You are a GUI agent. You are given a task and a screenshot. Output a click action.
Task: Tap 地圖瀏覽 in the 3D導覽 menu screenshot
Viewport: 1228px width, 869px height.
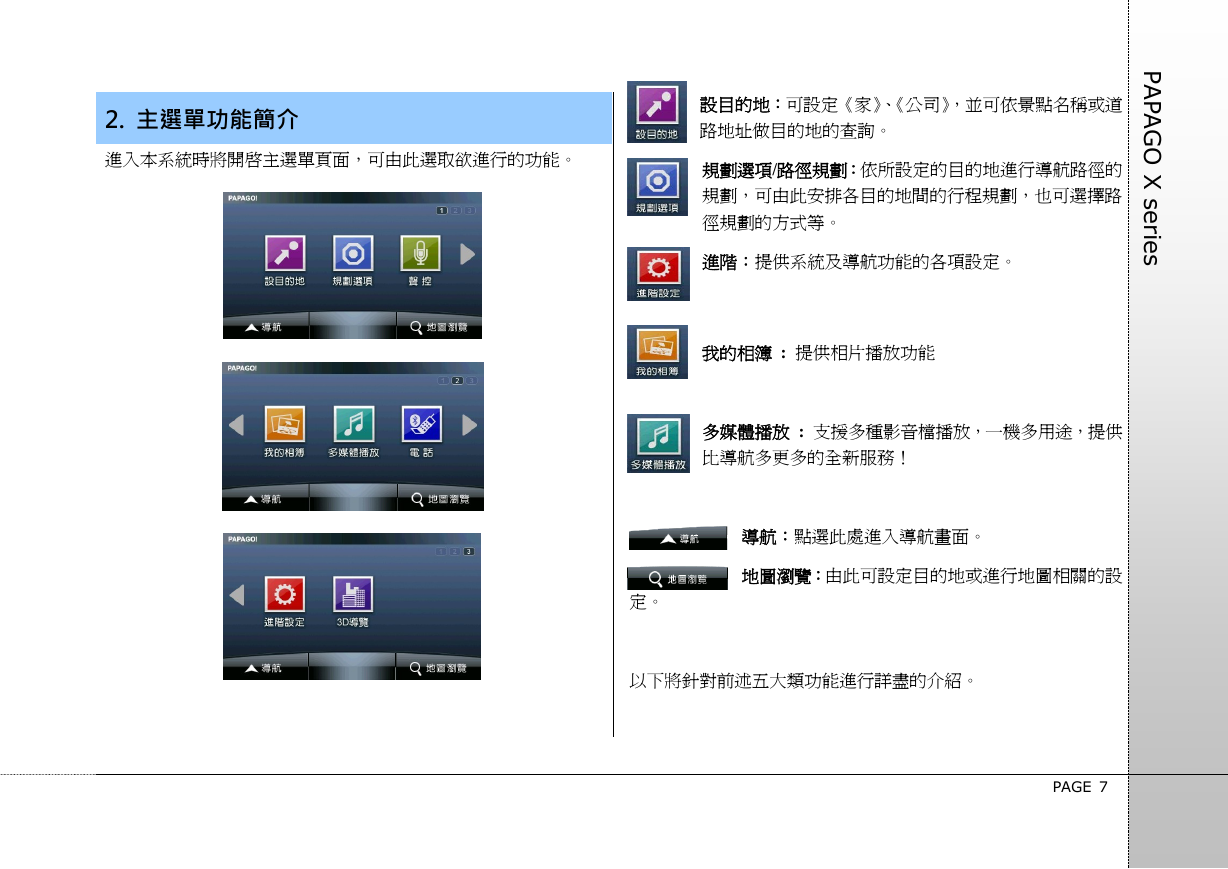click(x=439, y=668)
